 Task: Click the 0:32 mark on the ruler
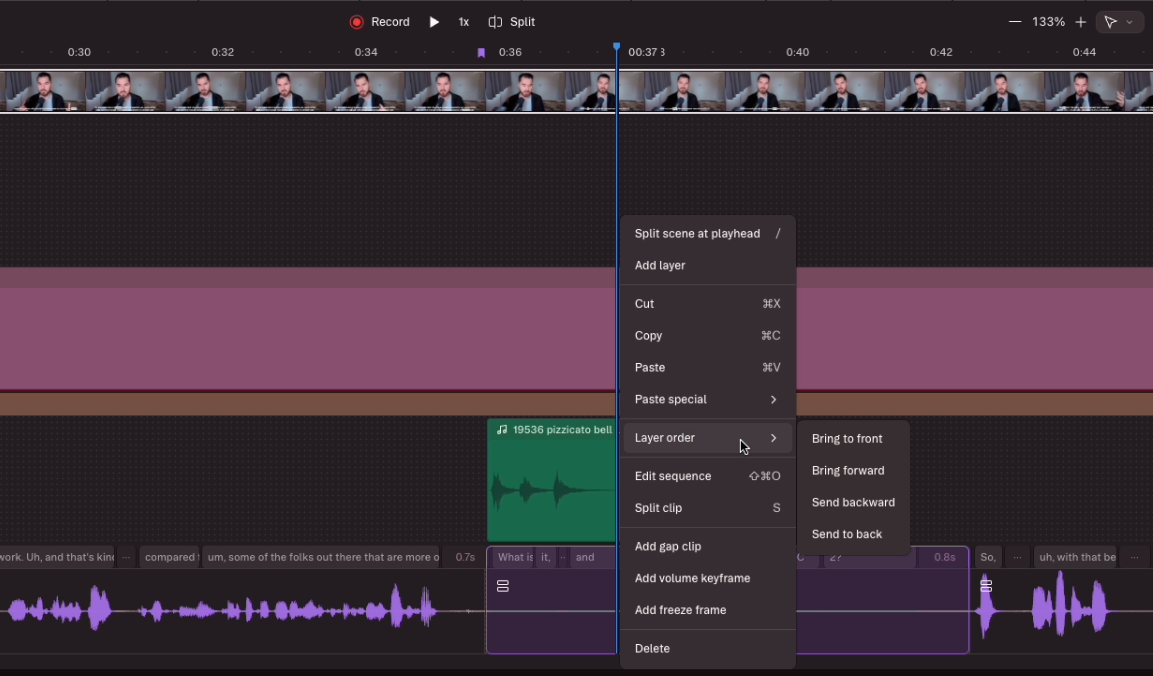[x=222, y=52]
